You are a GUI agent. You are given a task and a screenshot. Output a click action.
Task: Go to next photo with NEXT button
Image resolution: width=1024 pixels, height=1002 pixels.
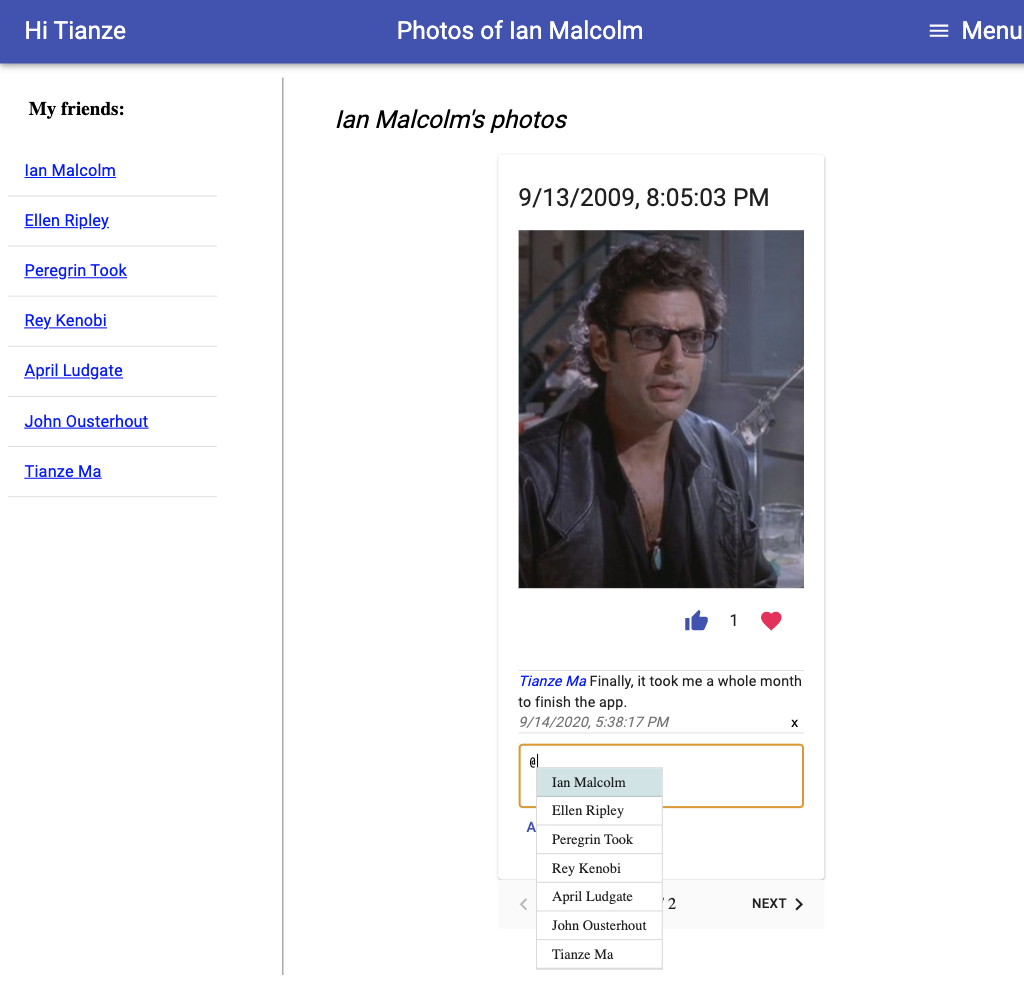click(x=777, y=904)
